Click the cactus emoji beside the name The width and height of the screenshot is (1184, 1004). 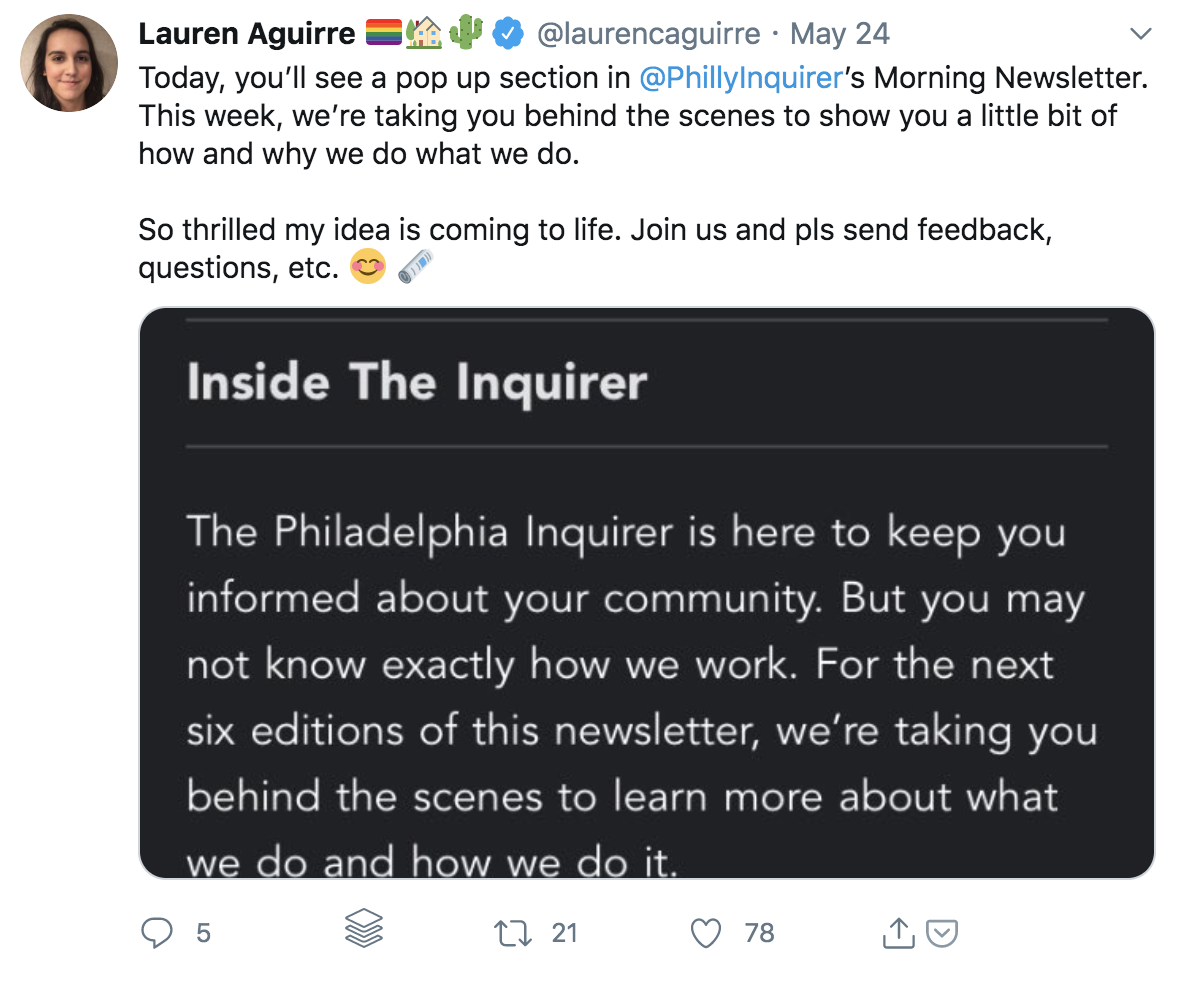pyautogui.click(x=466, y=33)
